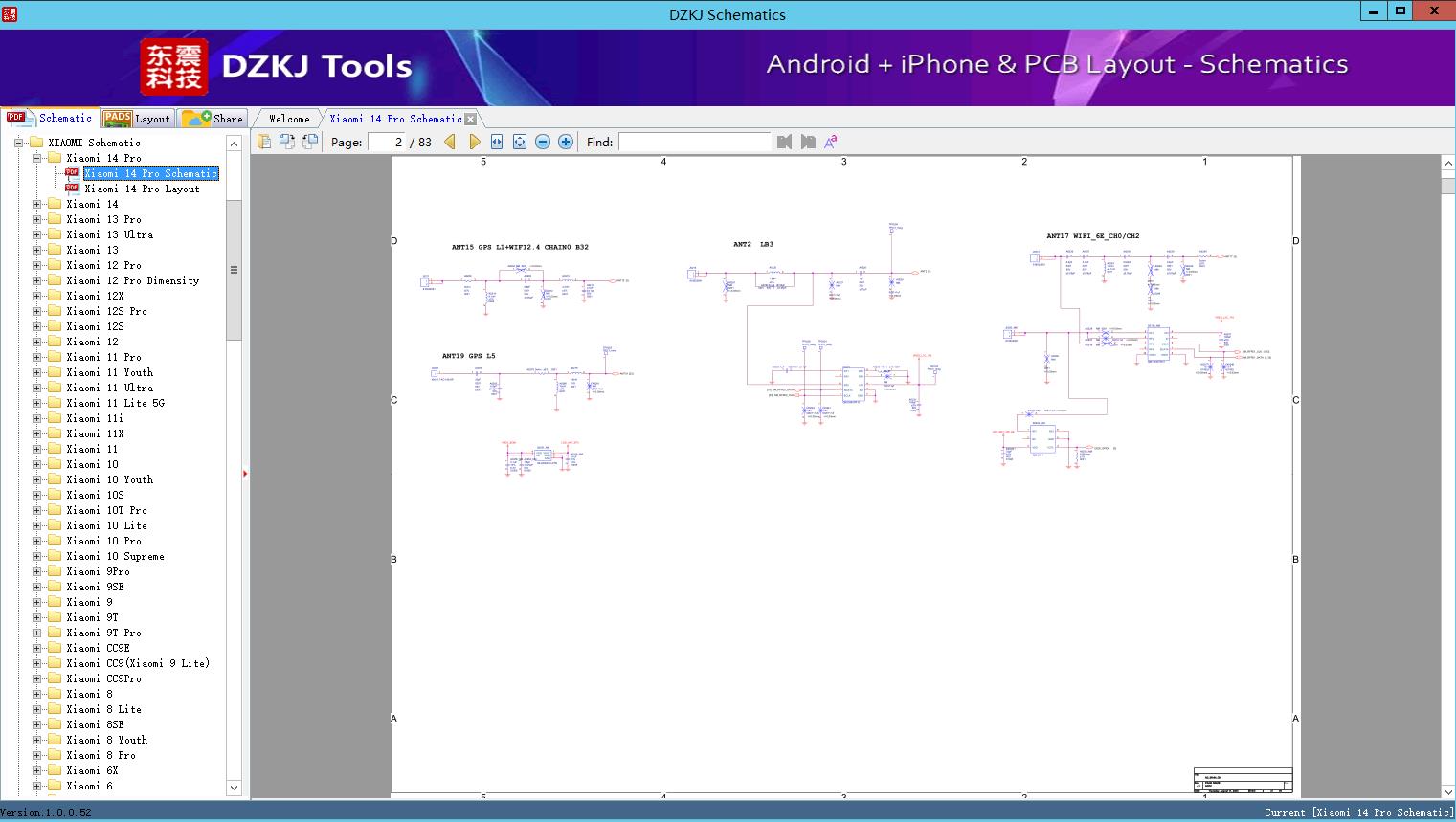This screenshot has height=822, width=1456.
Task: Click the ANT17 WIFI_6E_CH0/CH2 schematic label
Action: click(1092, 235)
